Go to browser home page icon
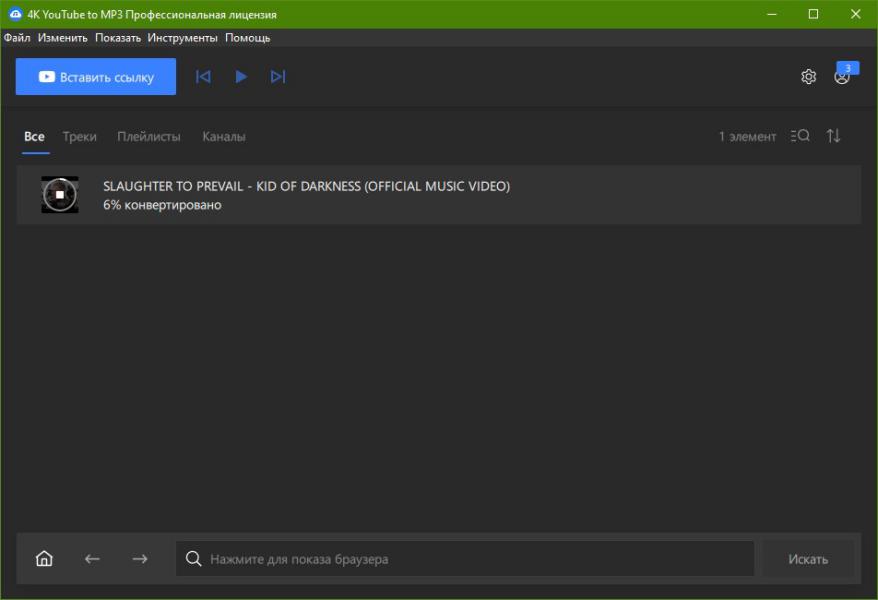Screen dimensions: 878x600 pos(44,559)
